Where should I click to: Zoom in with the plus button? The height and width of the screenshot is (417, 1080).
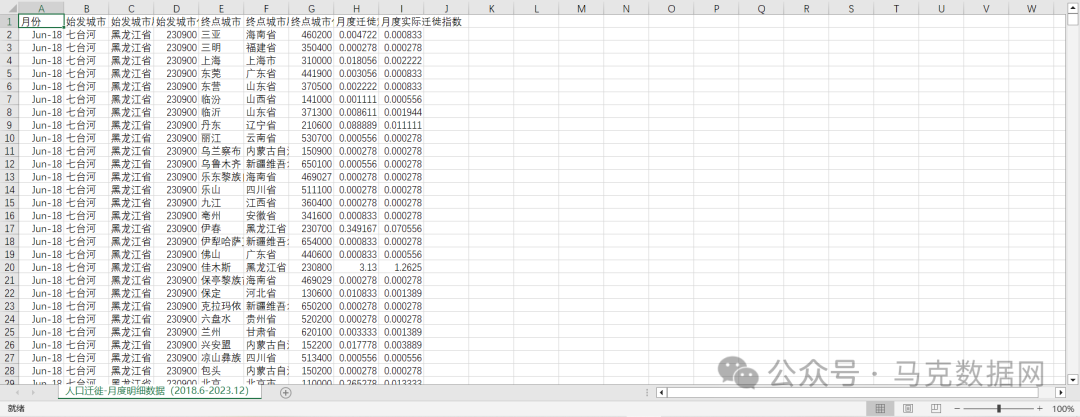point(1039,409)
